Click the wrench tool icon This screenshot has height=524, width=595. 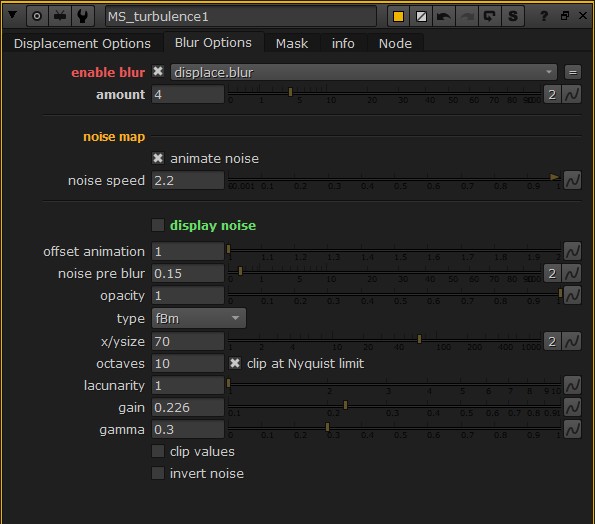click(x=82, y=16)
